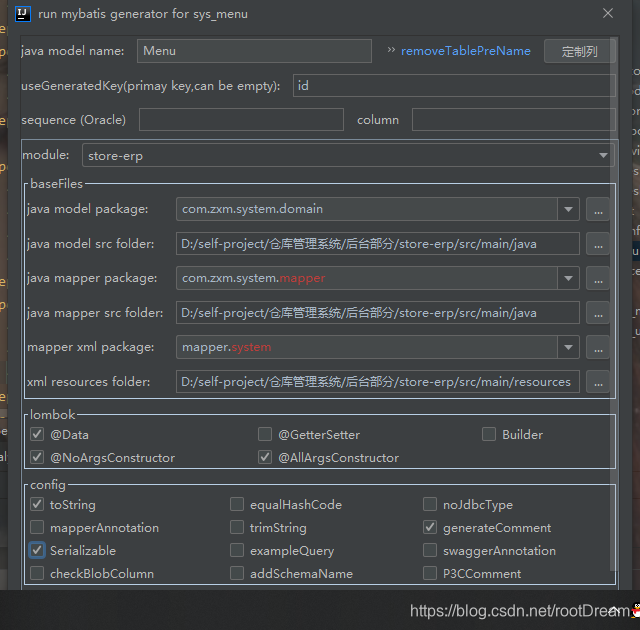Enable the addSchemaName checkbox
The height and width of the screenshot is (630, 640).
point(237,573)
